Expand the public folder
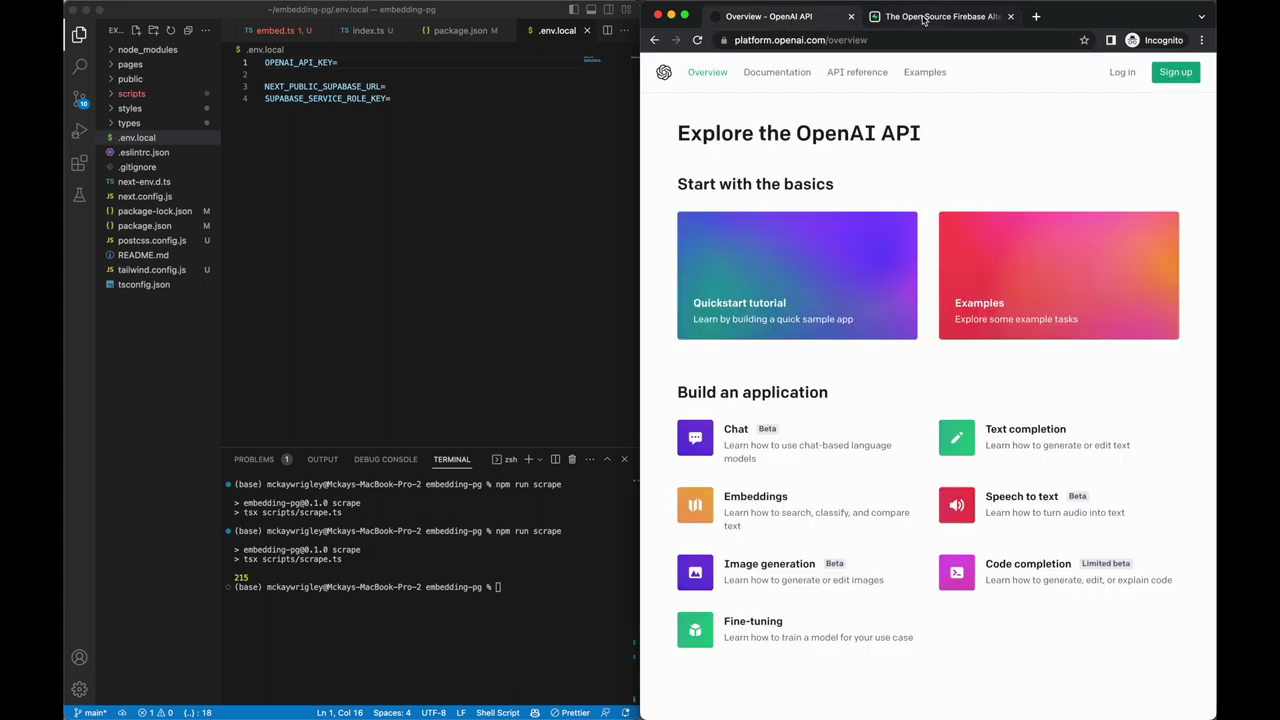 point(130,79)
